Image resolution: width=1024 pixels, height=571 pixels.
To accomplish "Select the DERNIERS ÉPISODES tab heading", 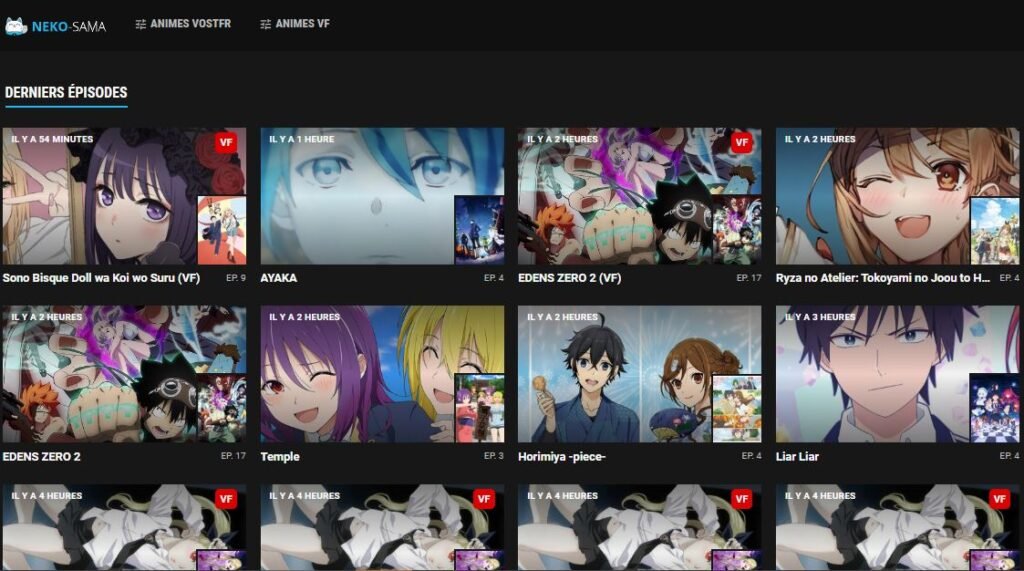I will (x=66, y=92).
